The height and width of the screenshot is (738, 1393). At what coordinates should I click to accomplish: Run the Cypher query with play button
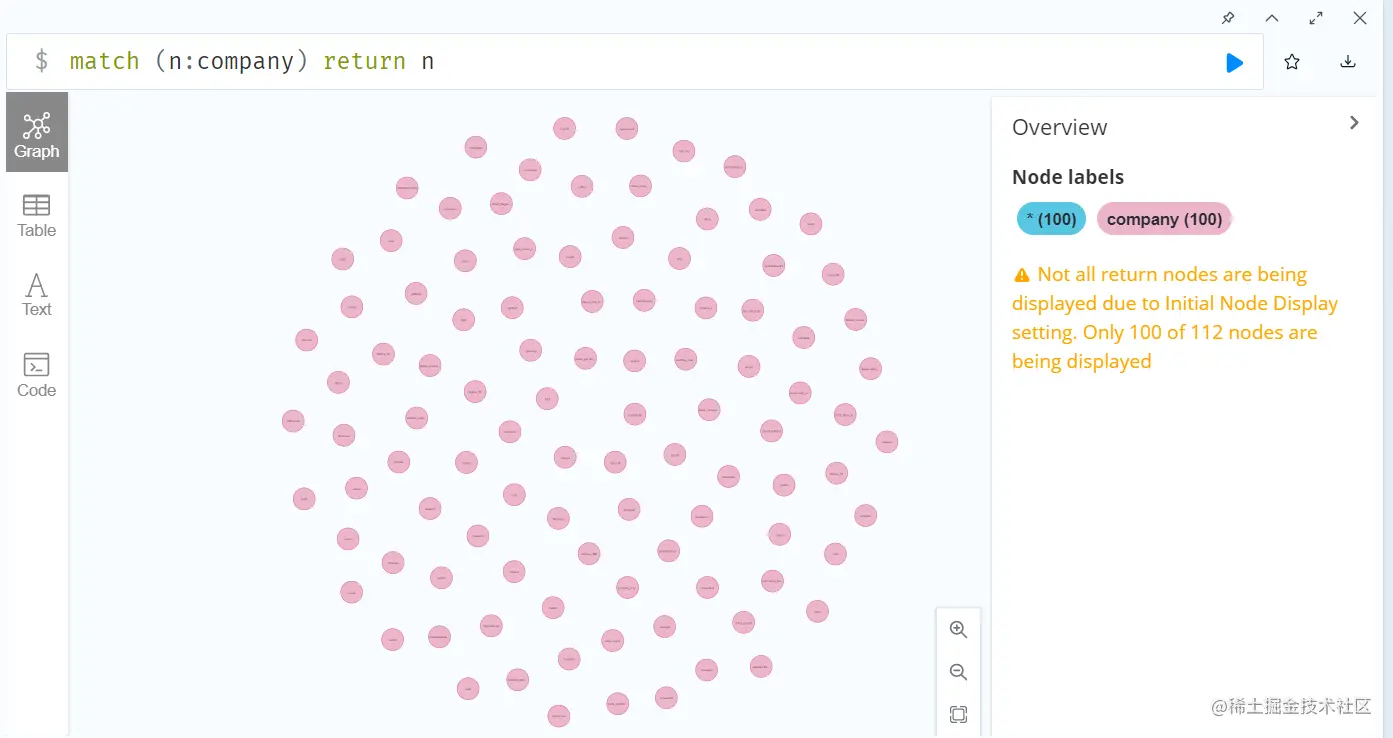[x=1234, y=63]
